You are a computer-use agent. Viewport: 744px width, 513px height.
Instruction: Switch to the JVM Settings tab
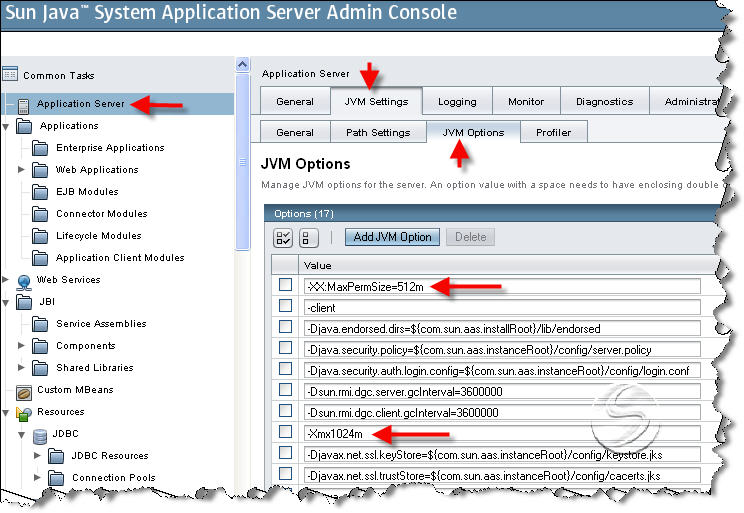click(376, 101)
